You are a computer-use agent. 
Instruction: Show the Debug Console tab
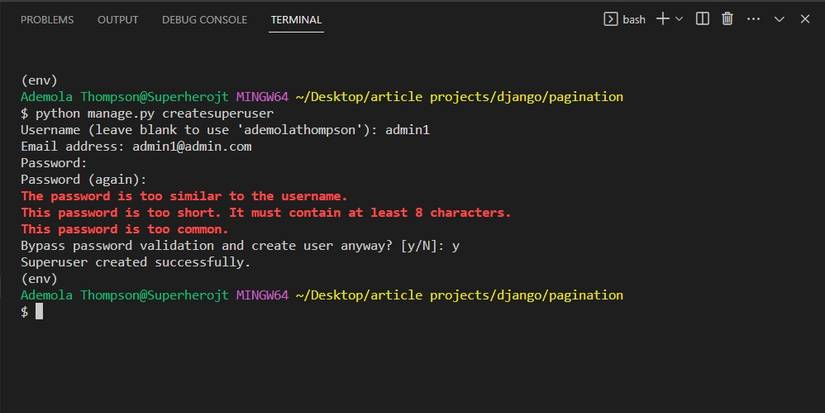tap(204, 20)
